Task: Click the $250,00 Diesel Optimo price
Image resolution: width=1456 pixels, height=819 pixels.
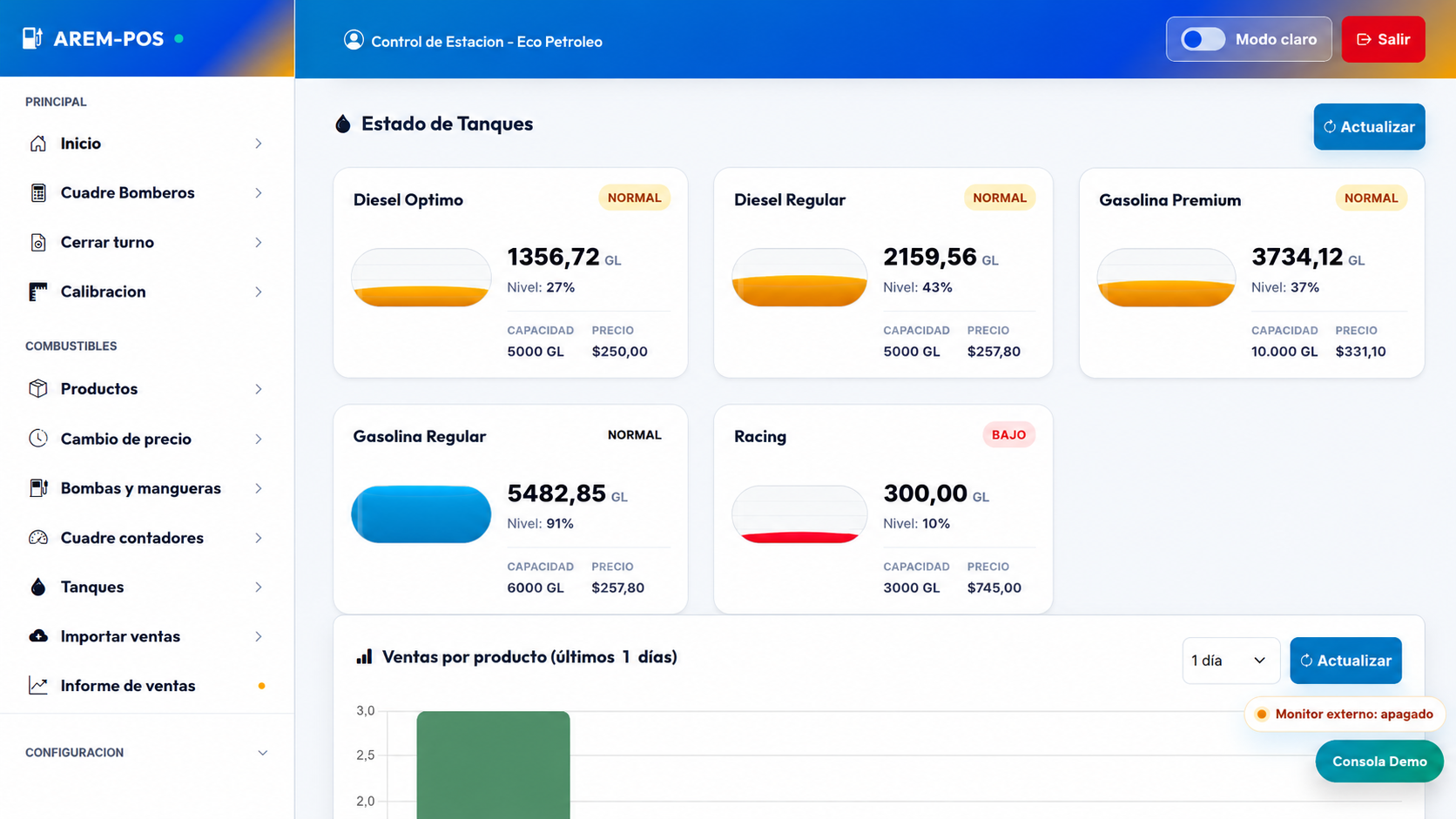Action: 619,352
